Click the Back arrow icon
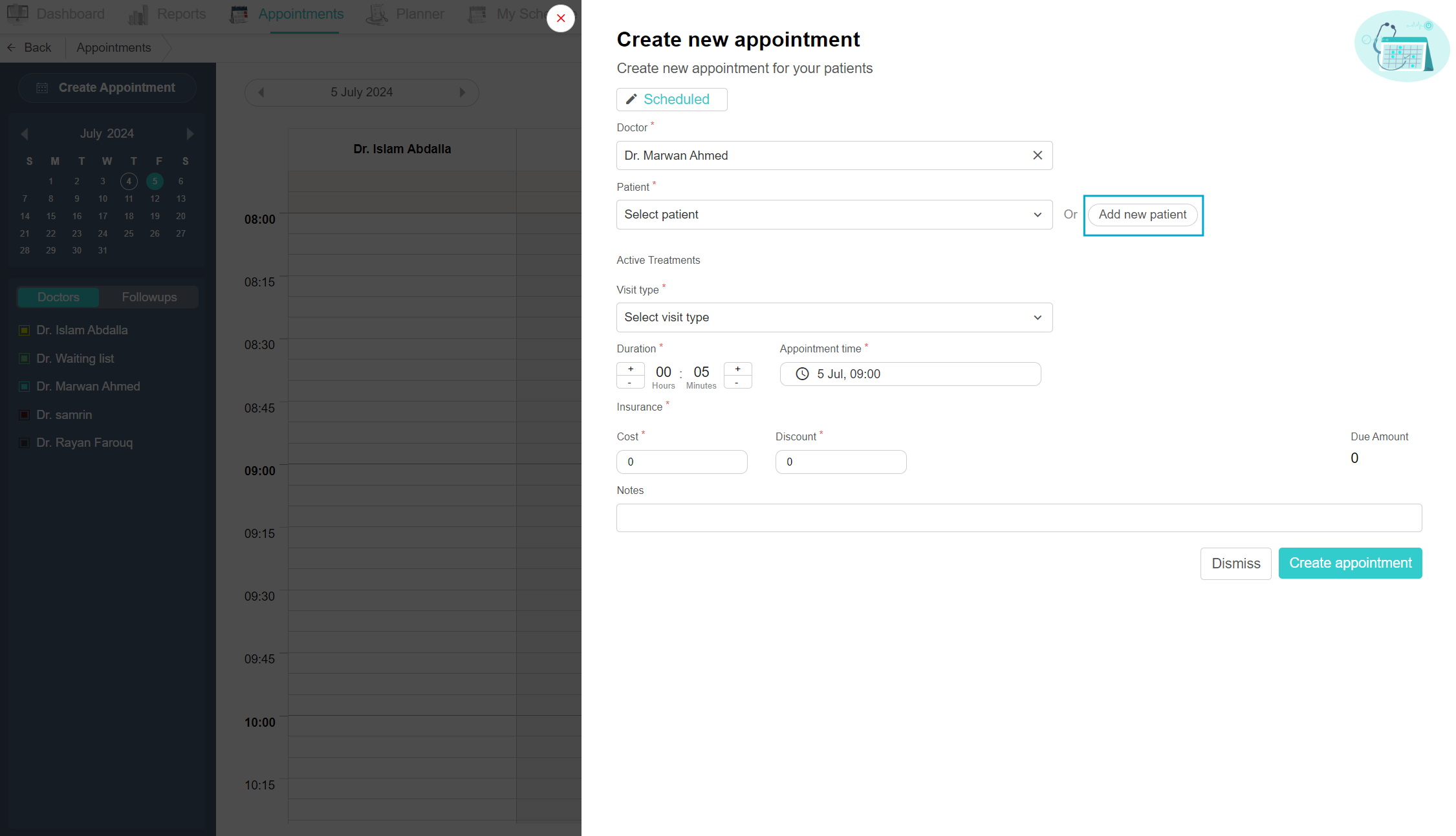1456x836 pixels. pyautogui.click(x=12, y=47)
